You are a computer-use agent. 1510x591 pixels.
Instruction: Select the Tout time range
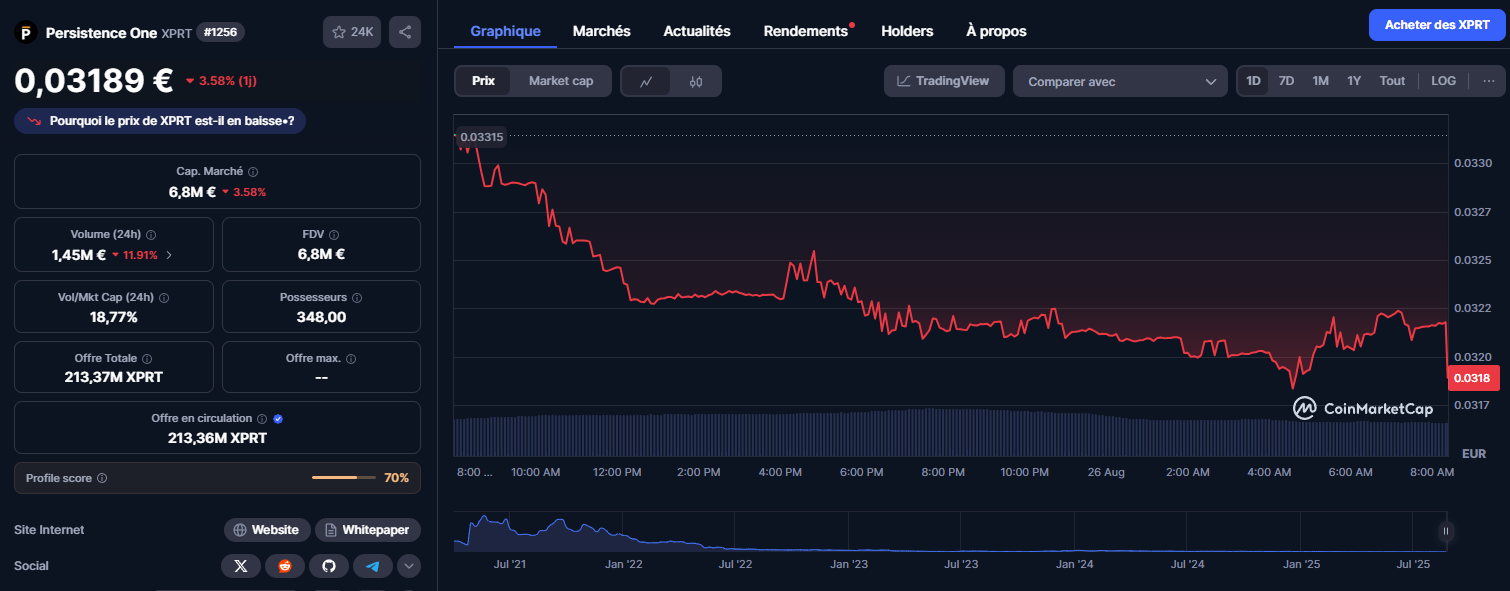pos(1392,81)
